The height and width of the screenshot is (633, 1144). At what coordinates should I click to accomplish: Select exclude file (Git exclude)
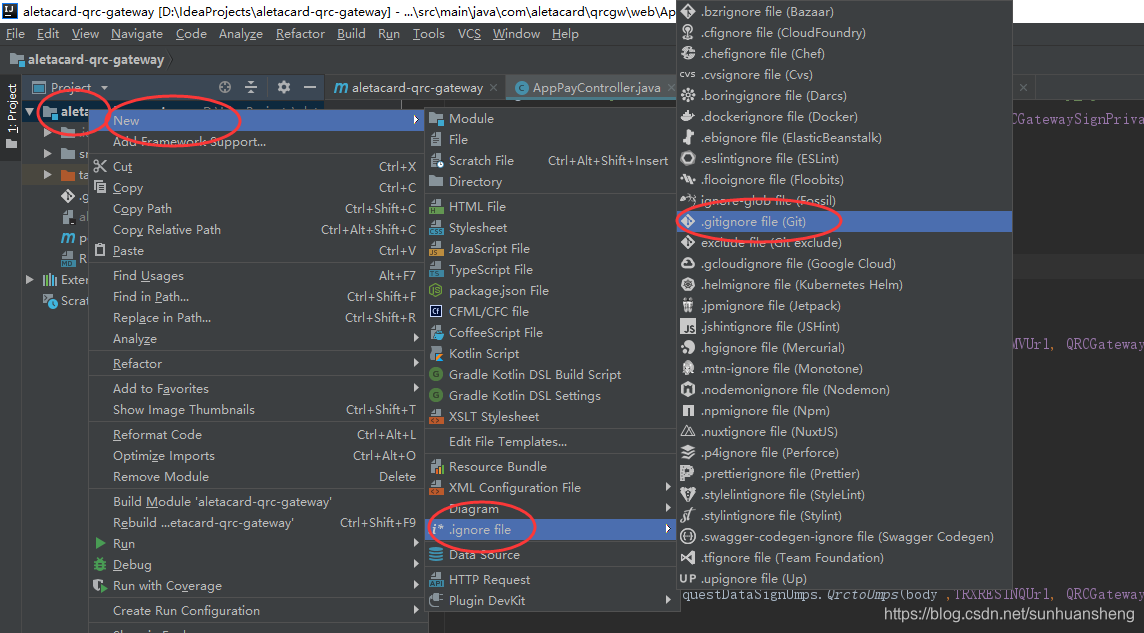tap(844, 242)
